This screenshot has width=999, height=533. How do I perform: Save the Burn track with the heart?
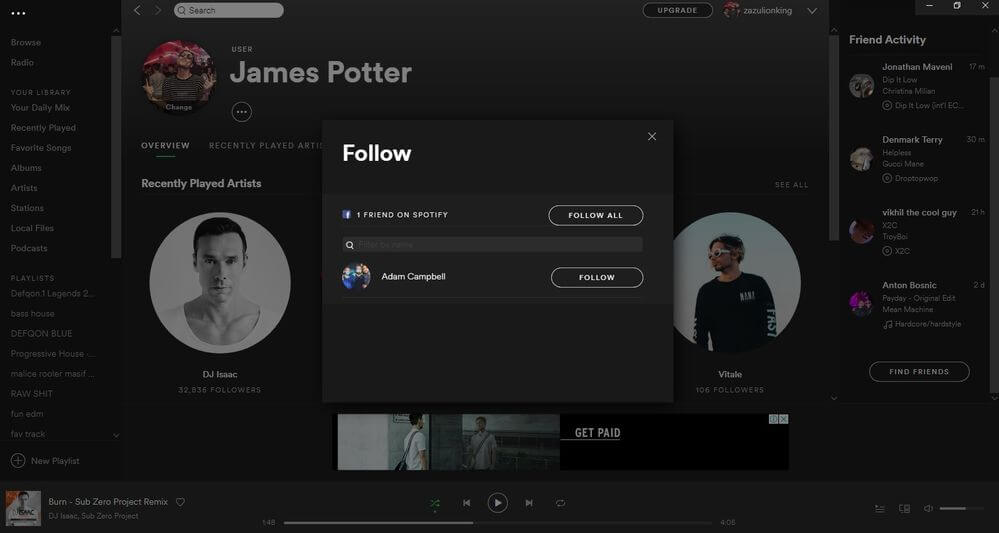(180, 502)
